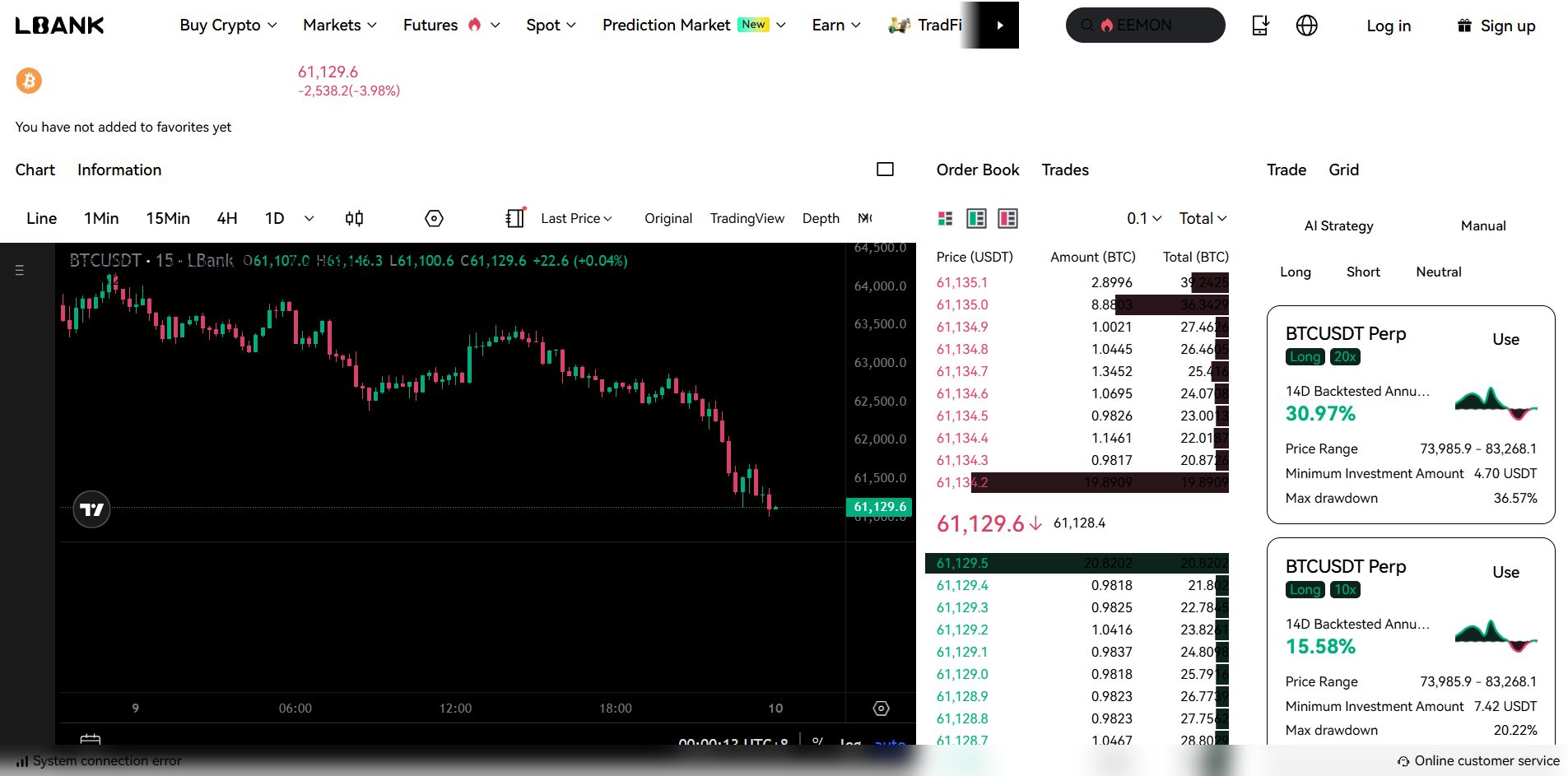Click the headset customer service icon
This screenshot has height=776, width=1568.
(1403, 761)
